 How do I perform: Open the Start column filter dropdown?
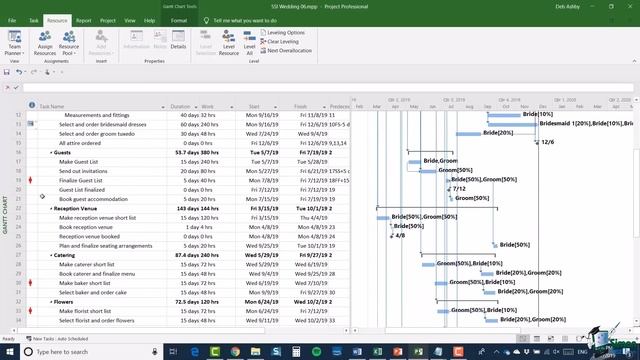tap(276, 107)
